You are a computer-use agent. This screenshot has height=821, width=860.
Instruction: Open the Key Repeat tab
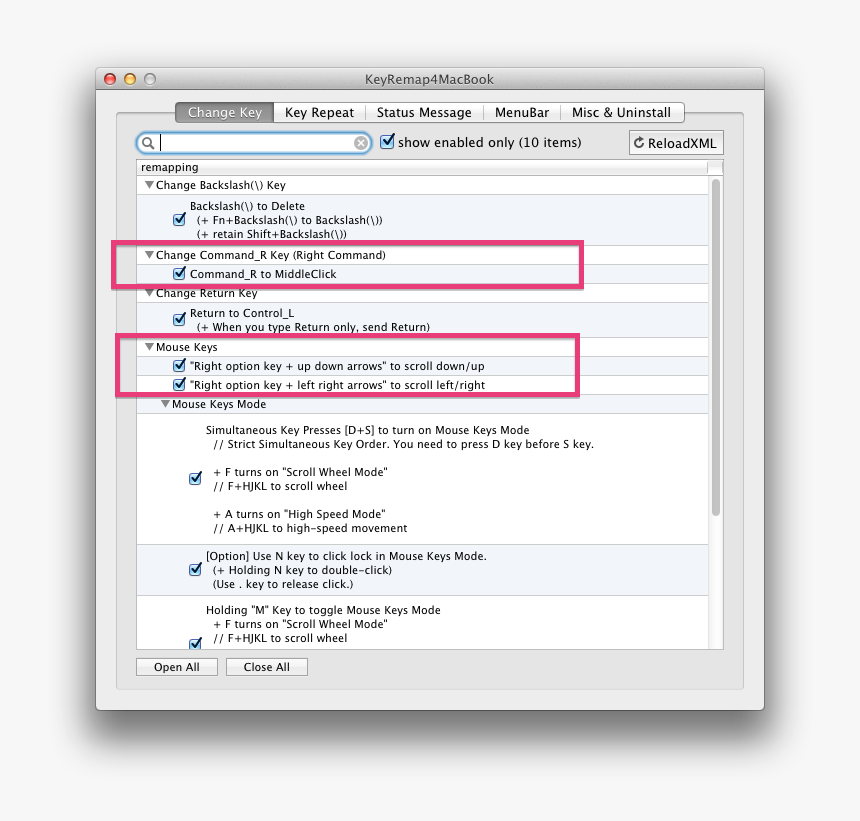319,112
